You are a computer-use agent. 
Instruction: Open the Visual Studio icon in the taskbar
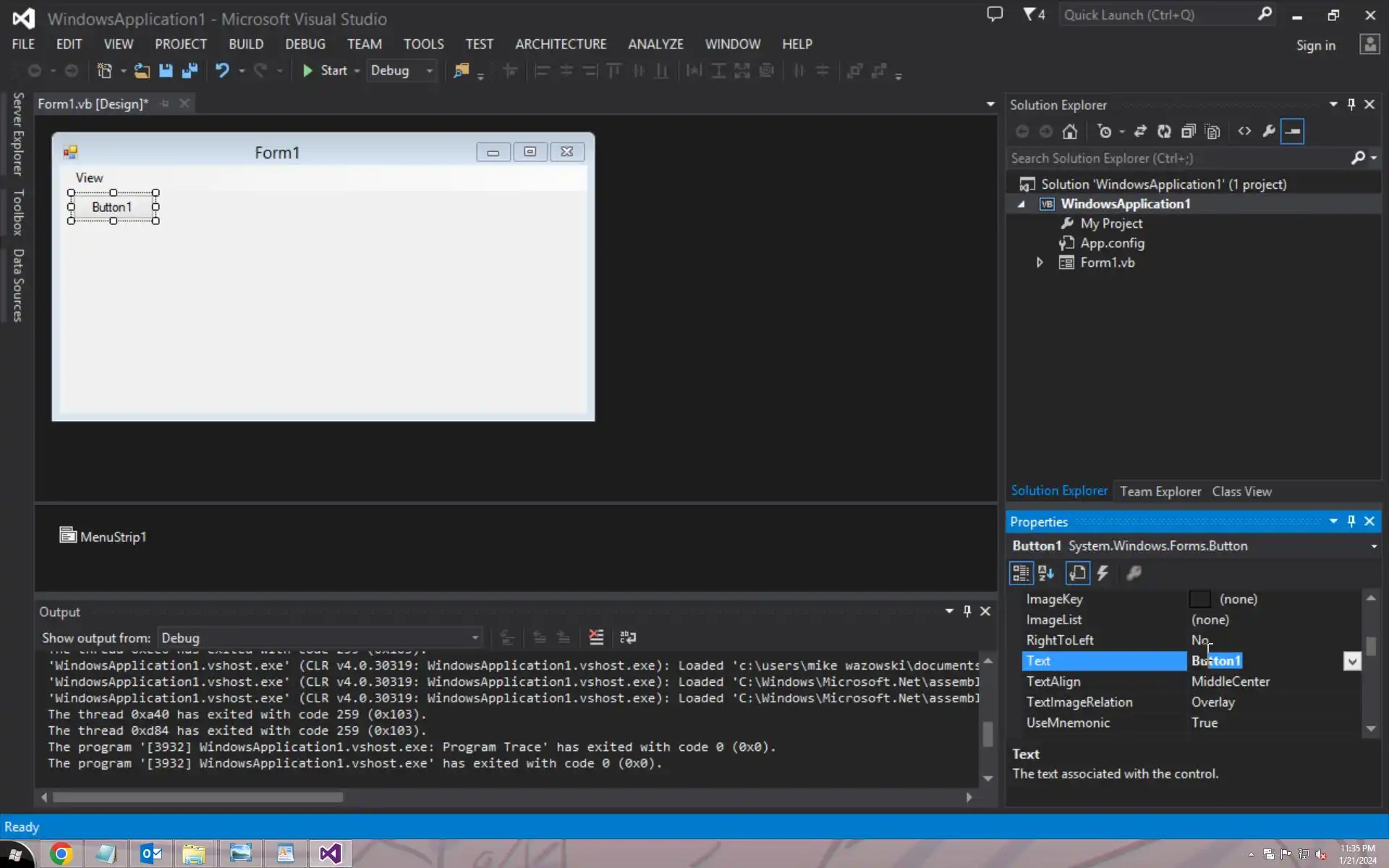(330, 854)
